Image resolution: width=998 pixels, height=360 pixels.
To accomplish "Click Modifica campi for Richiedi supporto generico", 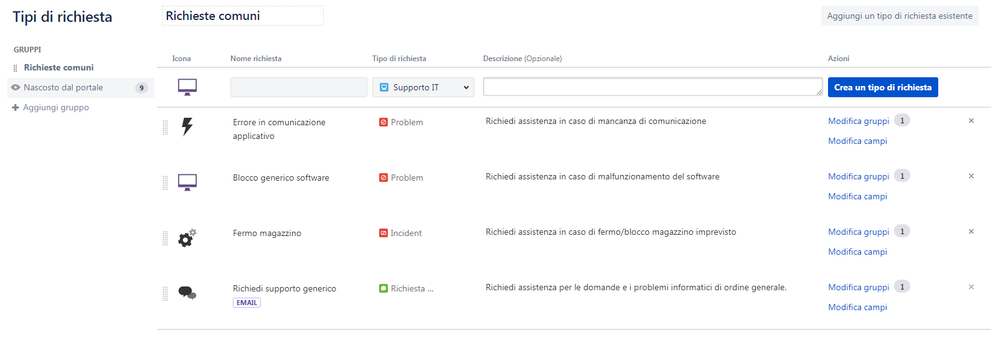I will (x=857, y=307).
